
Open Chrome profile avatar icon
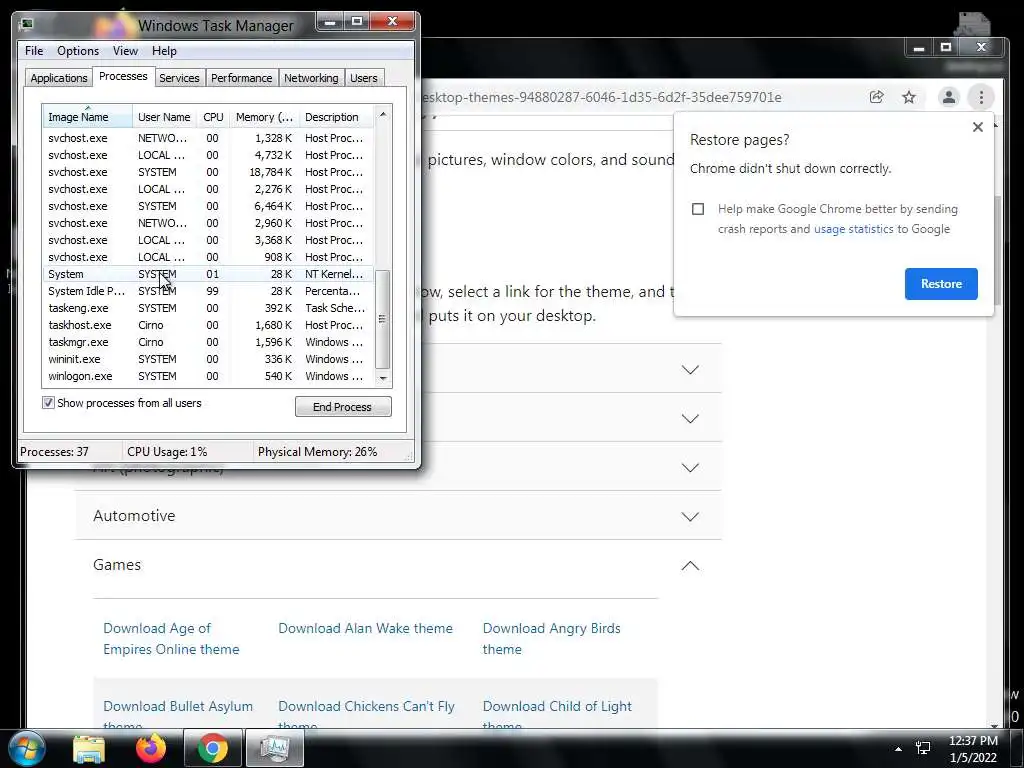948,97
